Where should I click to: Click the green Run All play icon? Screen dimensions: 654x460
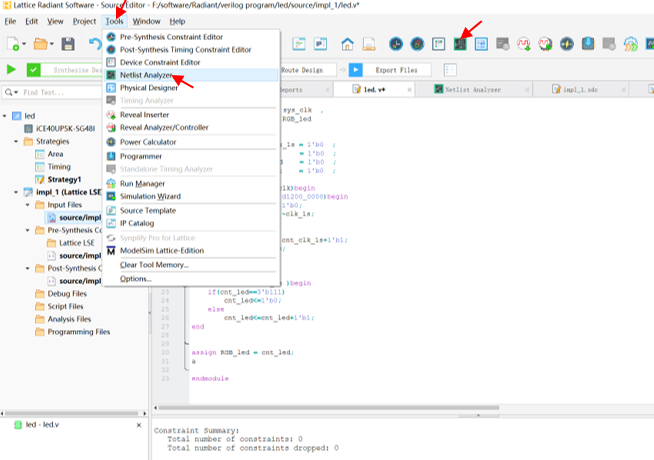pyautogui.click(x=11, y=70)
